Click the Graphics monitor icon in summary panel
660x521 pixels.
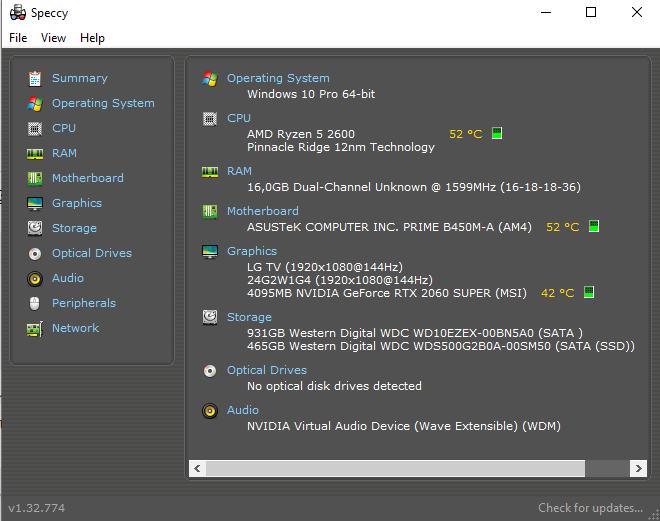tap(210, 252)
